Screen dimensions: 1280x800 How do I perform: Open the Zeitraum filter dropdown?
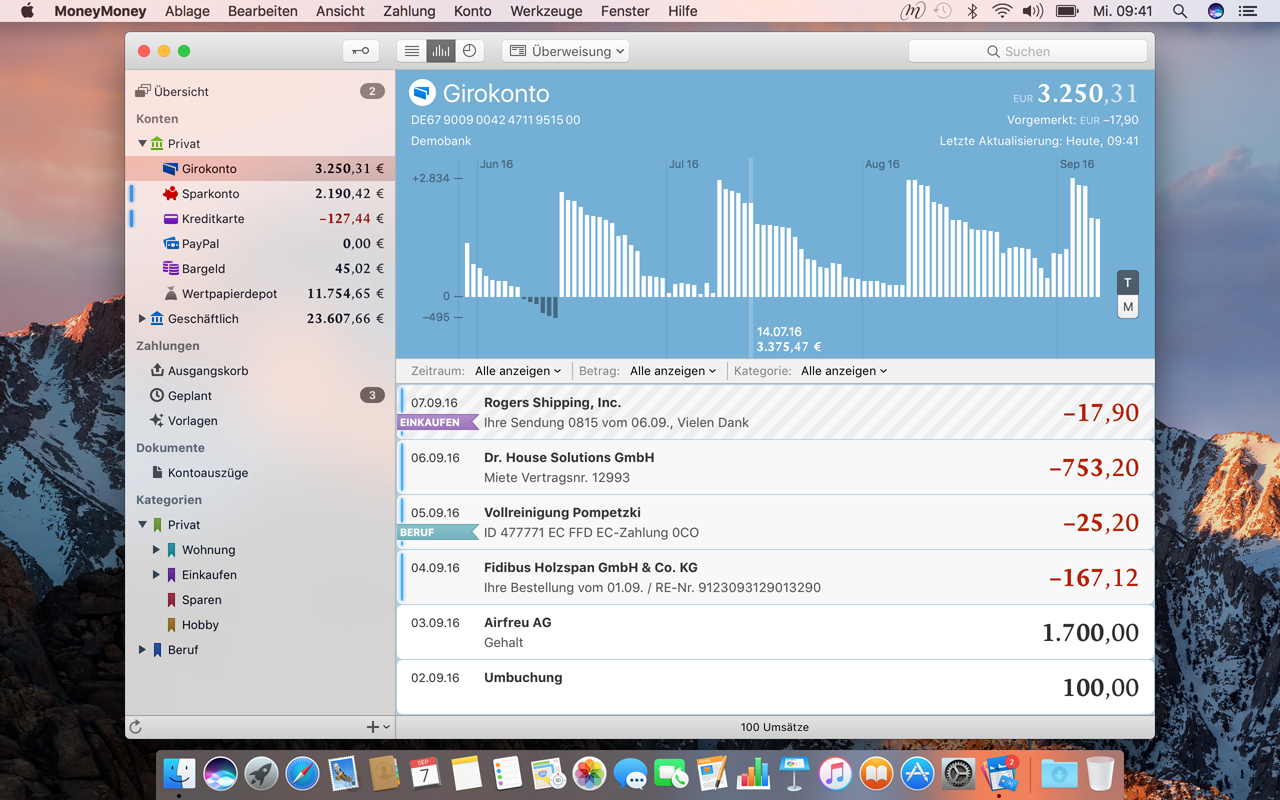pyautogui.click(x=518, y=371)
